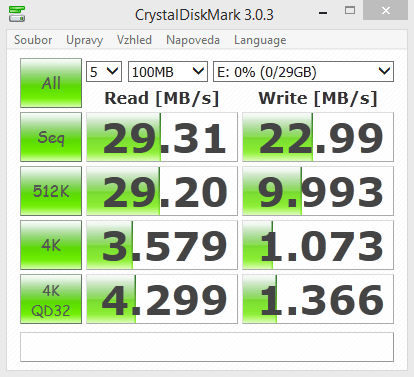Start the 512K benchmark test
The height and width of the screenshot is (377, 414).
[x=51, y=191]
